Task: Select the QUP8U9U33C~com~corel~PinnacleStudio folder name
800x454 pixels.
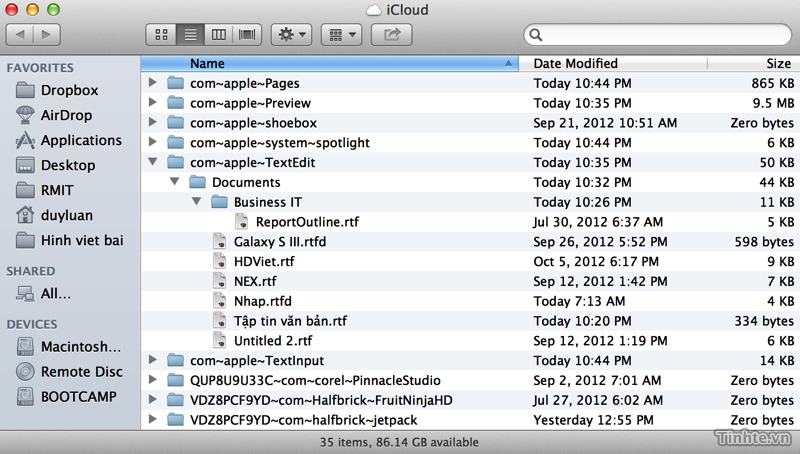Action: [x=315, y=381]
